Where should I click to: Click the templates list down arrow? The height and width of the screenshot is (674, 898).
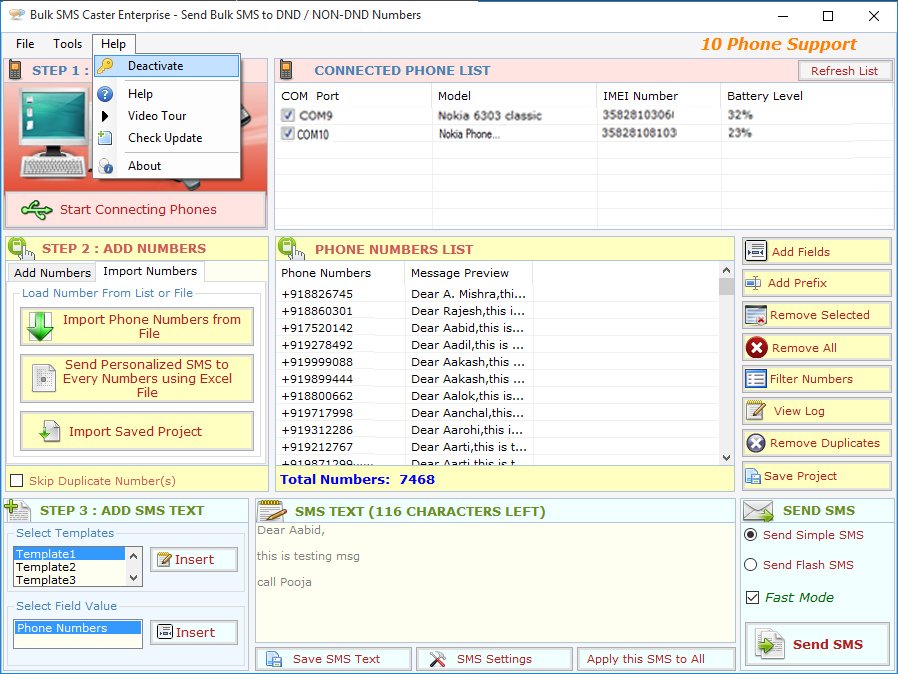(x=133, y=578)
